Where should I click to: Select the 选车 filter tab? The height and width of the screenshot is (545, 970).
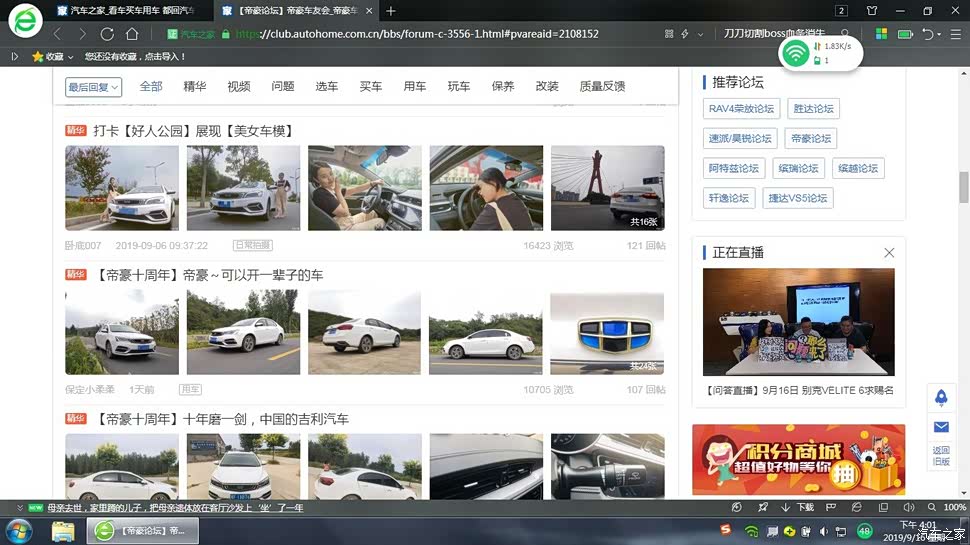point(327,87)
